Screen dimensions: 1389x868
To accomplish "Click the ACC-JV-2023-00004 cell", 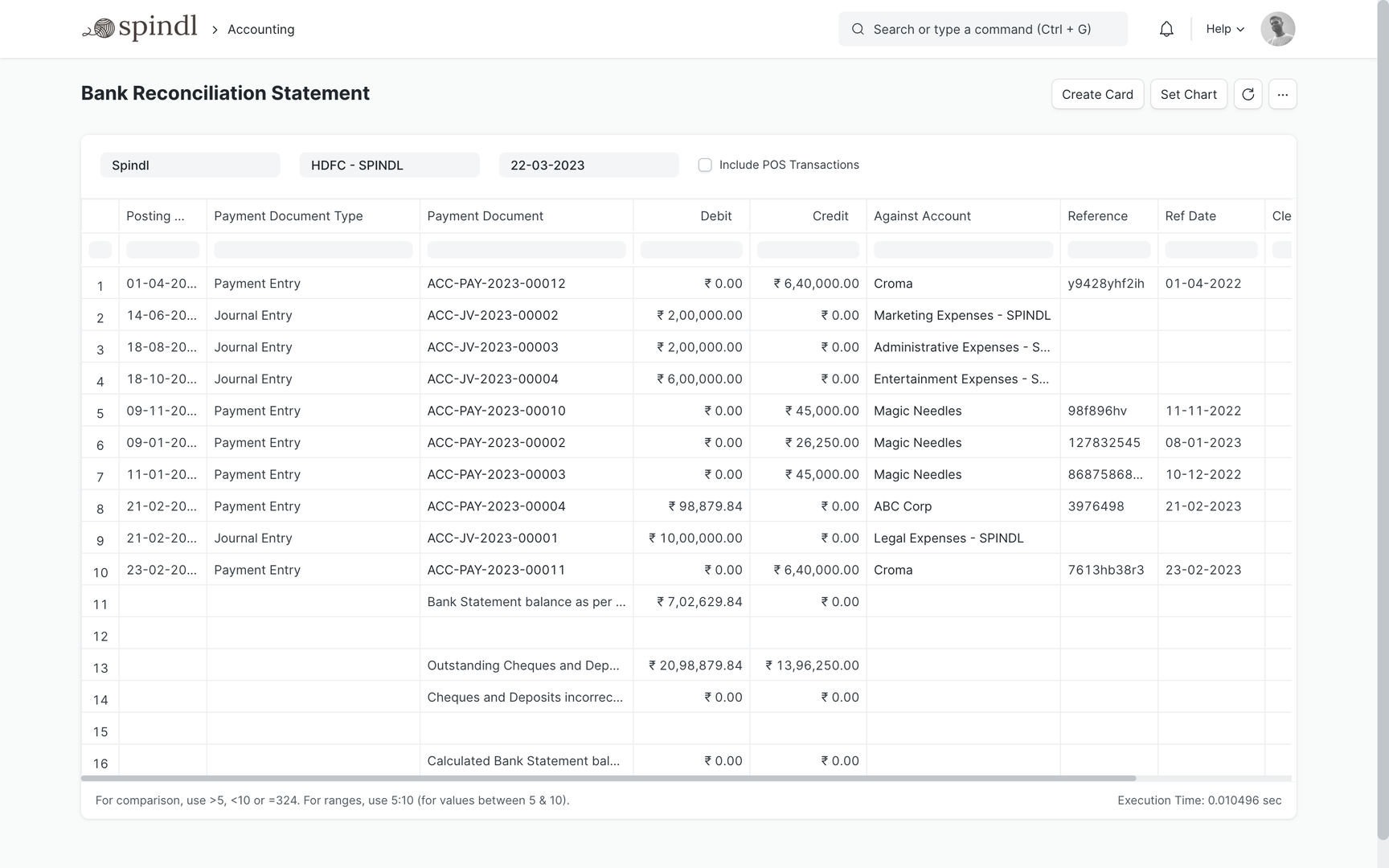I will pyautogui.click(x=527, y=379).
